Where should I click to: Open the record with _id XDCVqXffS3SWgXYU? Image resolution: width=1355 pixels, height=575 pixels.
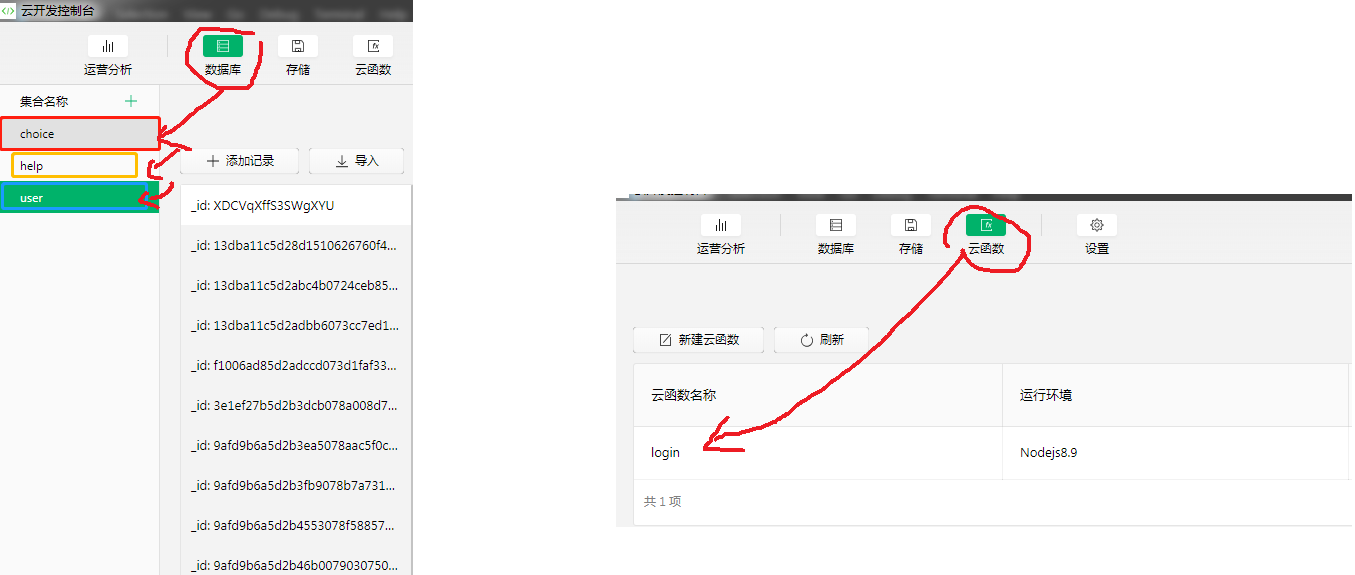point(295,206)
